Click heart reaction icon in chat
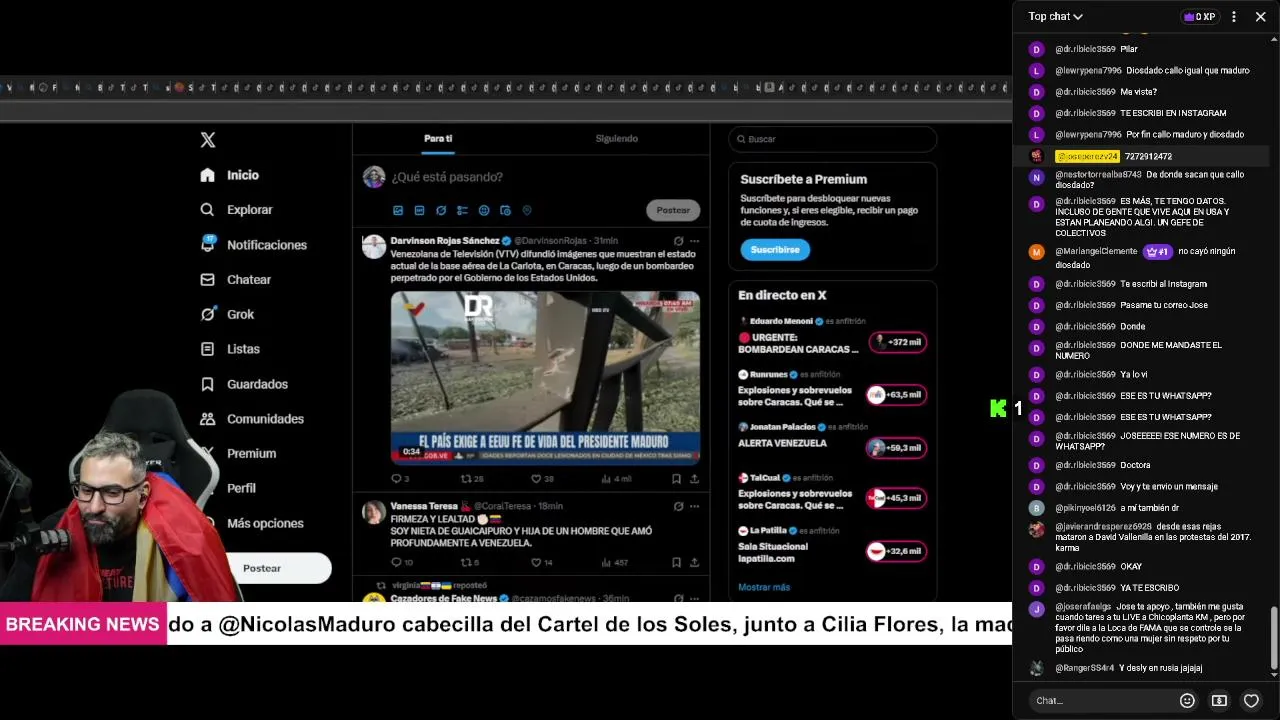This screenshot has height=720, width=1280. click(1251, 700)
